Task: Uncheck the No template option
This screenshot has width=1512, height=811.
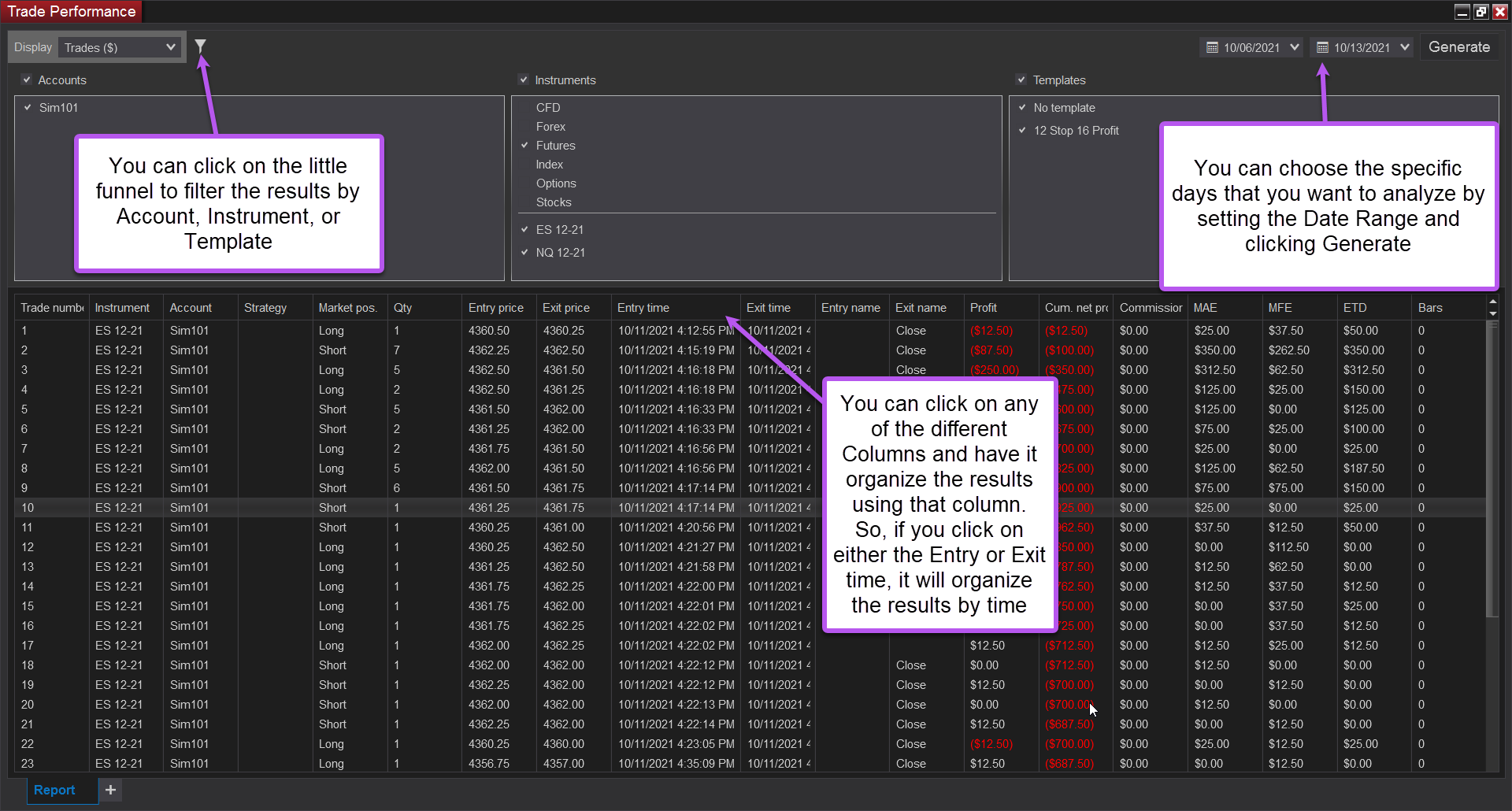Action: point(1022,107)
